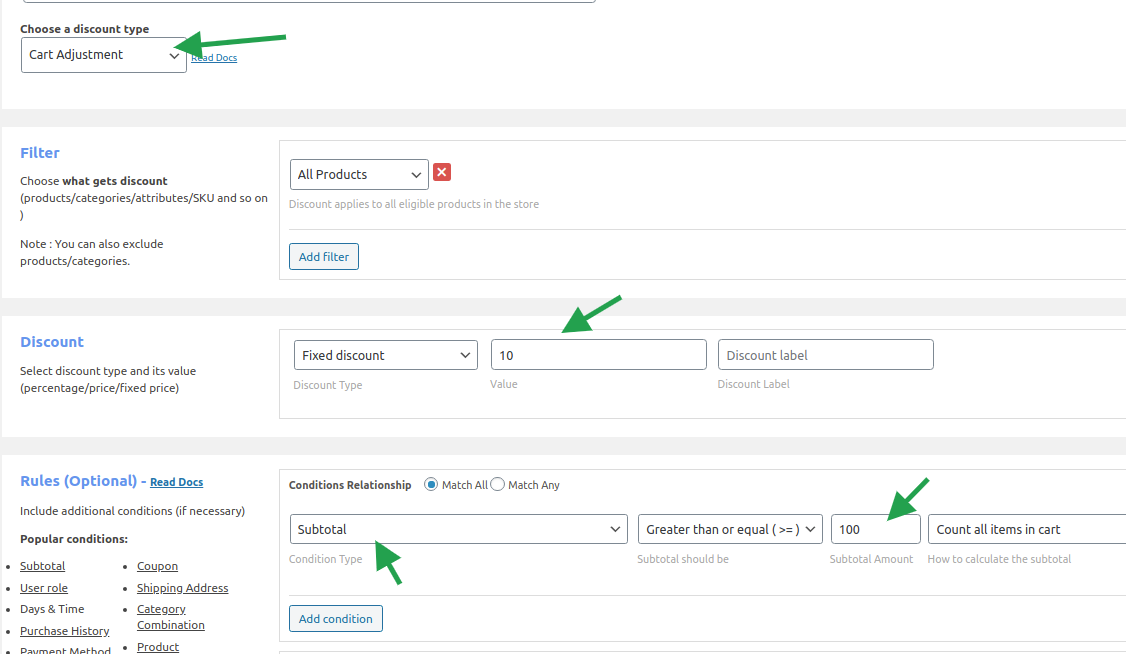
Task: Open the Cart Adjustment discount type dropdown
Action: point(103,55)
